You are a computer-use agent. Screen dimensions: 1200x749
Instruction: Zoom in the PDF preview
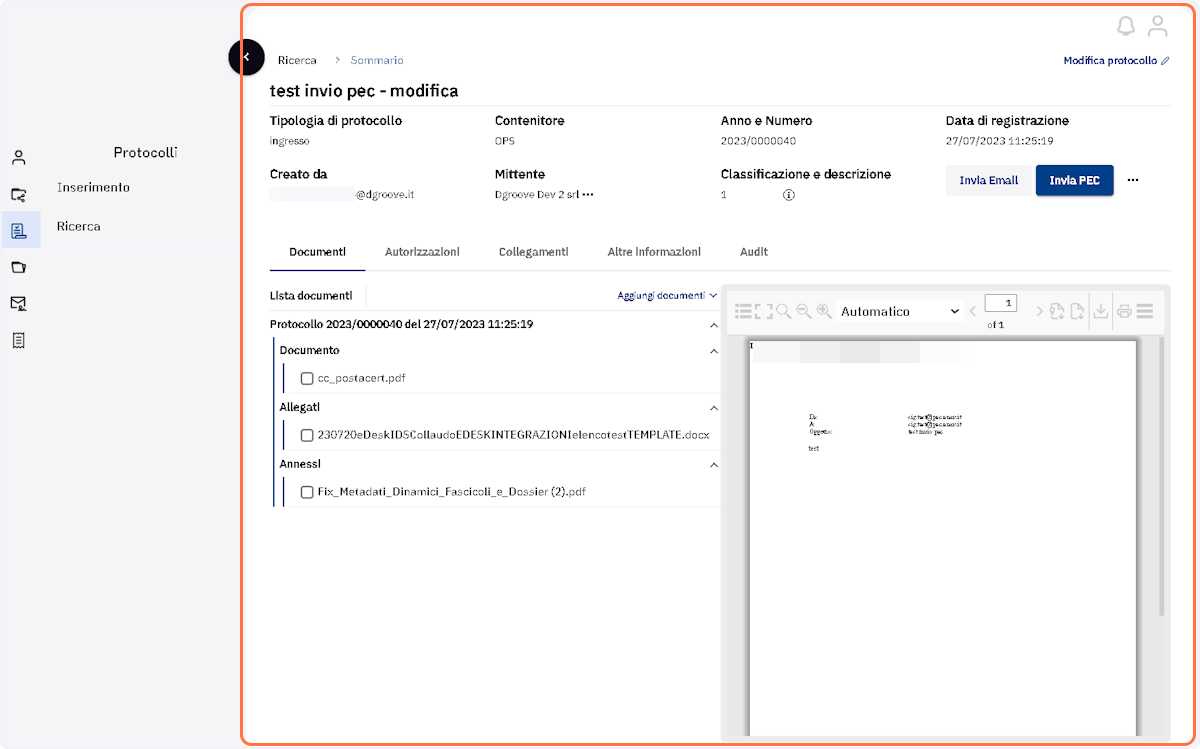tap(824, 312)
